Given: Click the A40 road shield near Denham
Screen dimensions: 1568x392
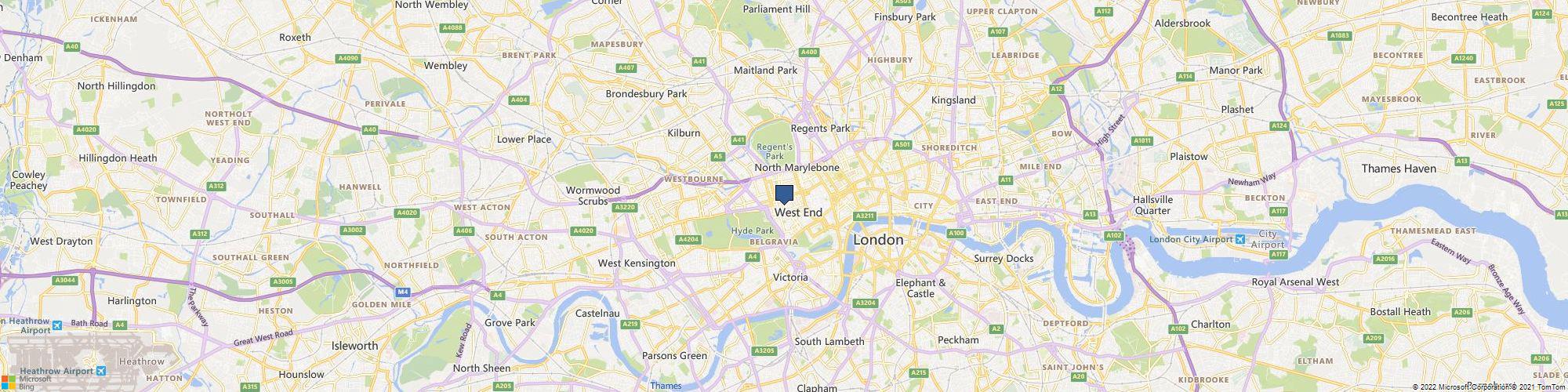Looking at the screenshot, I should [72, 47].
